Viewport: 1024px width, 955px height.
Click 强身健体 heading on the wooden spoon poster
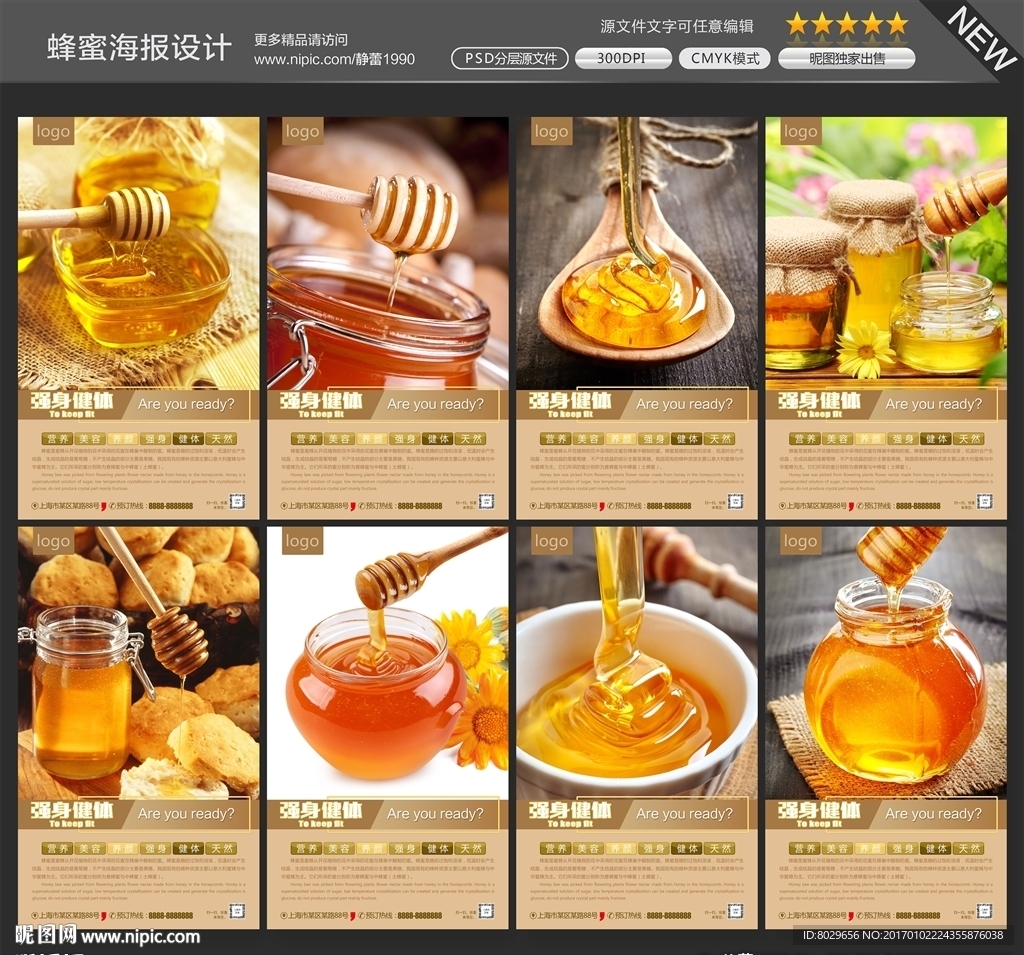(x=569, y=400)
